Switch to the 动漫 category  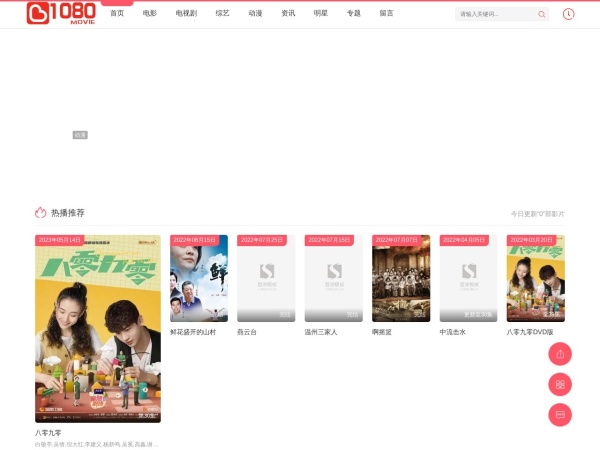point(255,14)
